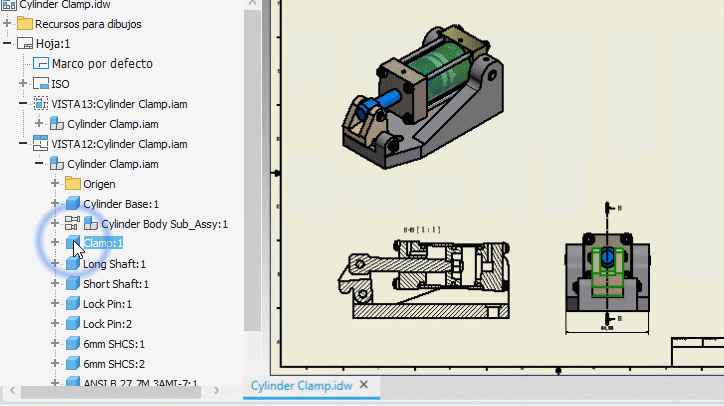Click the vertical scrollbar thumb in browser
724x406 pixels.
pos(252,171)
